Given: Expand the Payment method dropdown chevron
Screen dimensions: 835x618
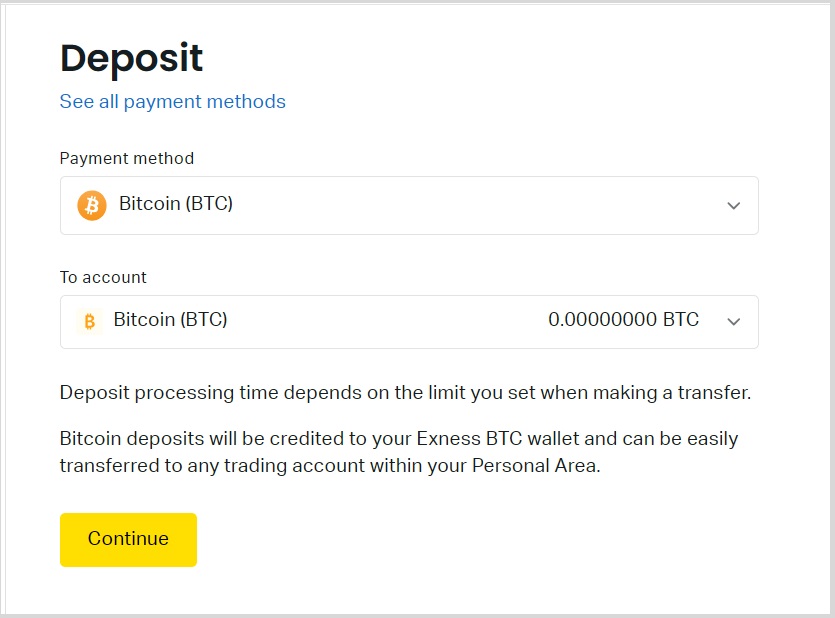Looking at the screenshot, I should [733, 206].
